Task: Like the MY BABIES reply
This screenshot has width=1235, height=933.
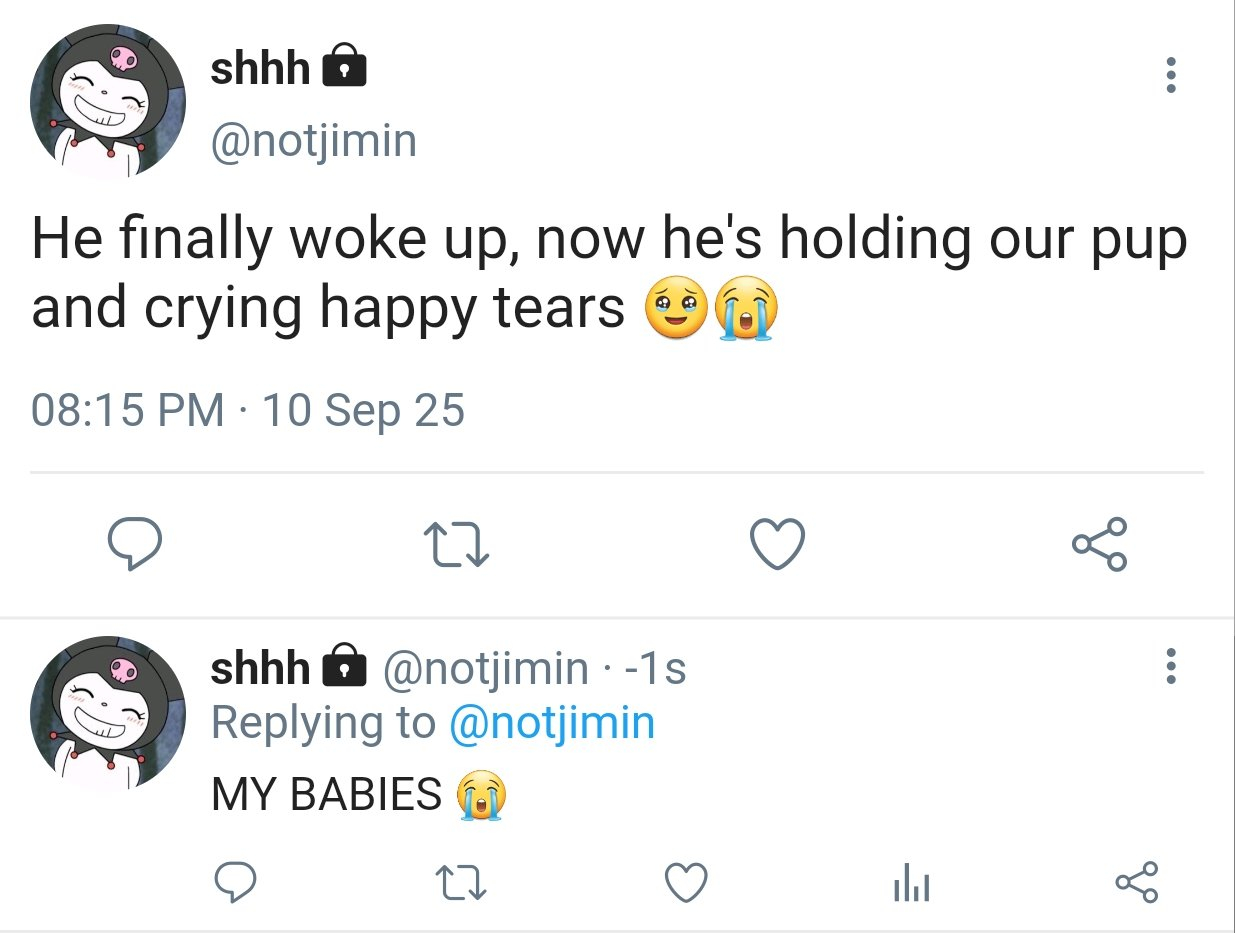Action: [687, 881]
